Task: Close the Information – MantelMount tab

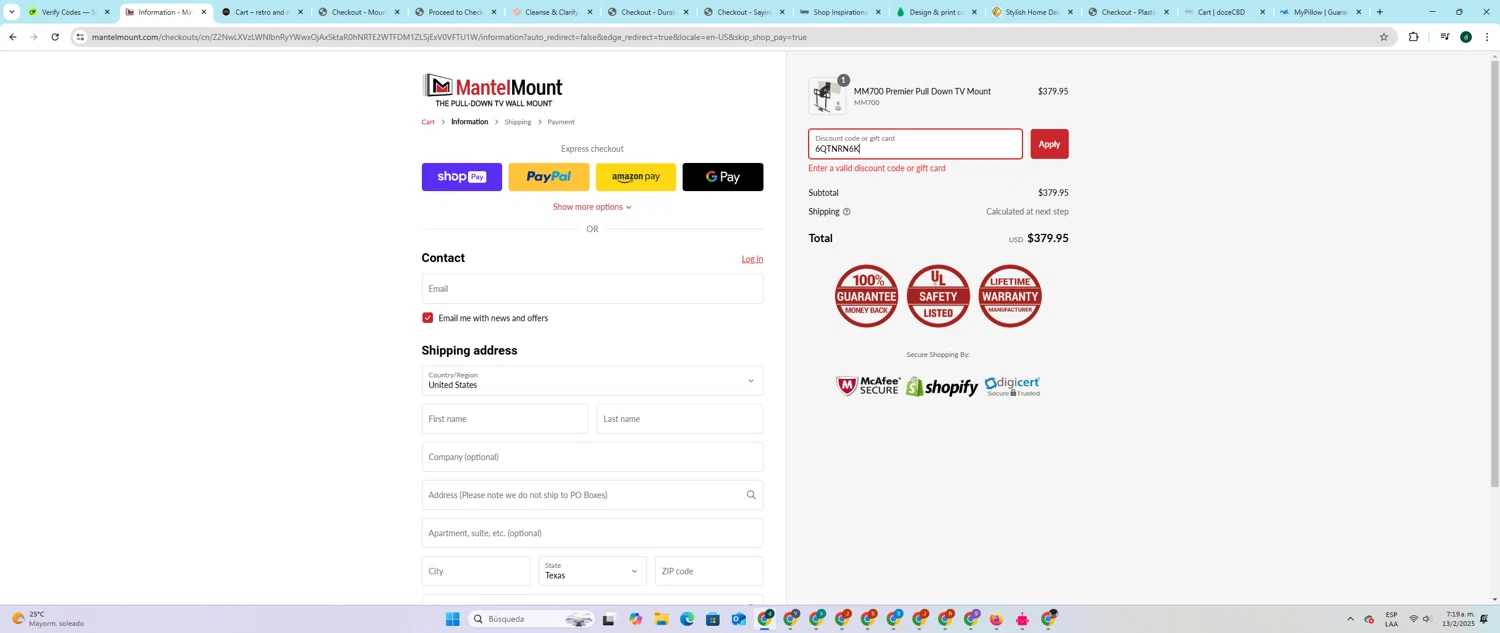Action: pyautogui.click(x=203, y=12)
